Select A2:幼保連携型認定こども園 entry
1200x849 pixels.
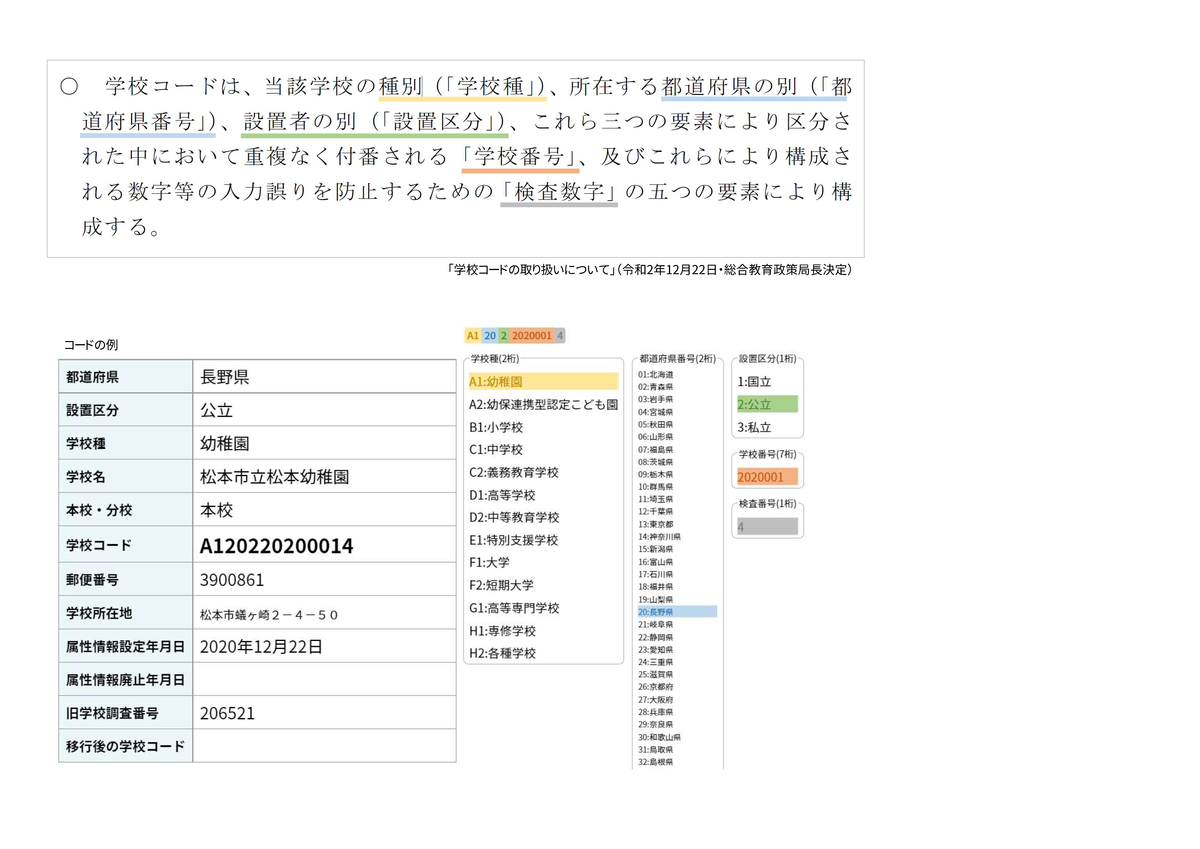tap(543, 404)
